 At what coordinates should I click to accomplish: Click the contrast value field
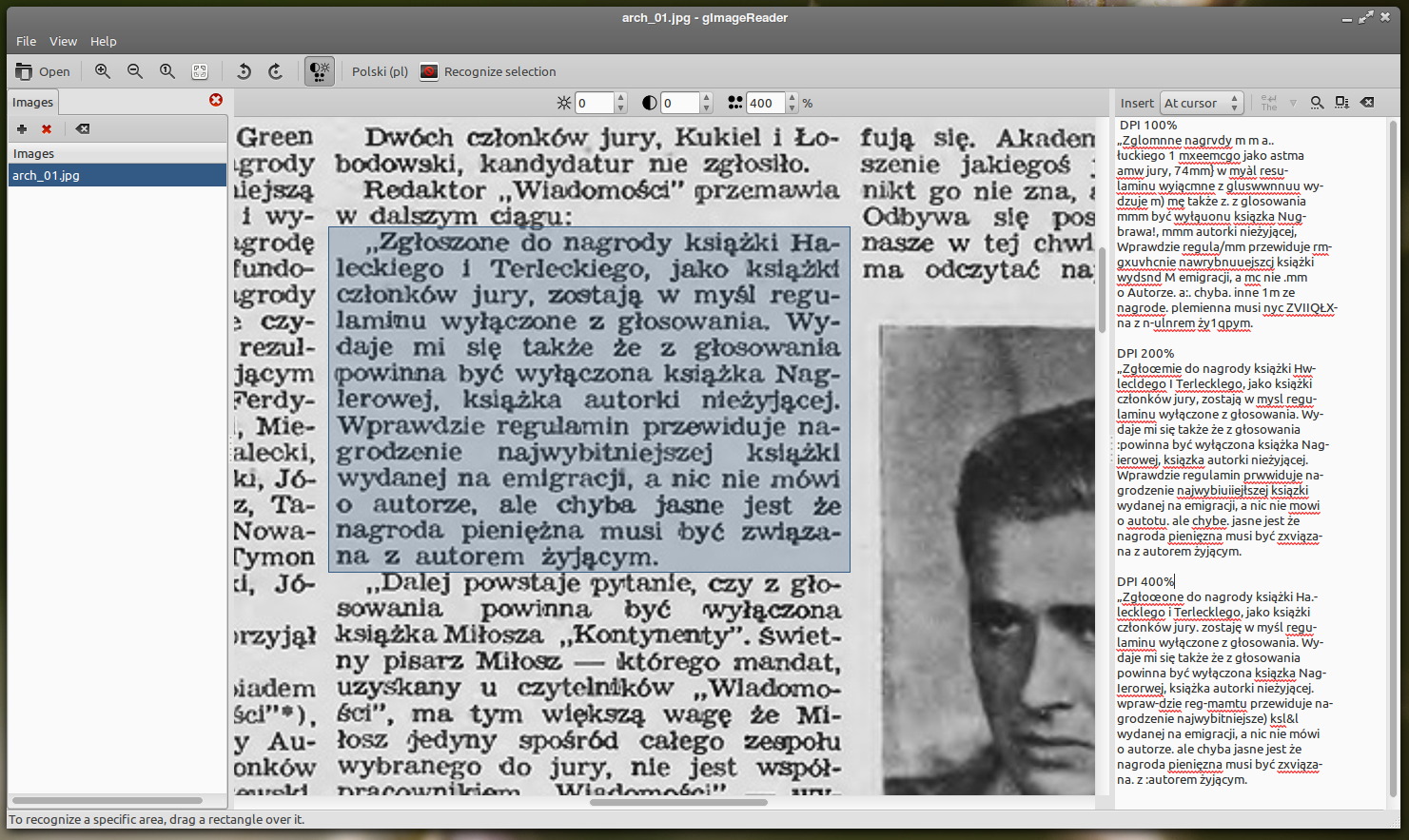(680, 103)
